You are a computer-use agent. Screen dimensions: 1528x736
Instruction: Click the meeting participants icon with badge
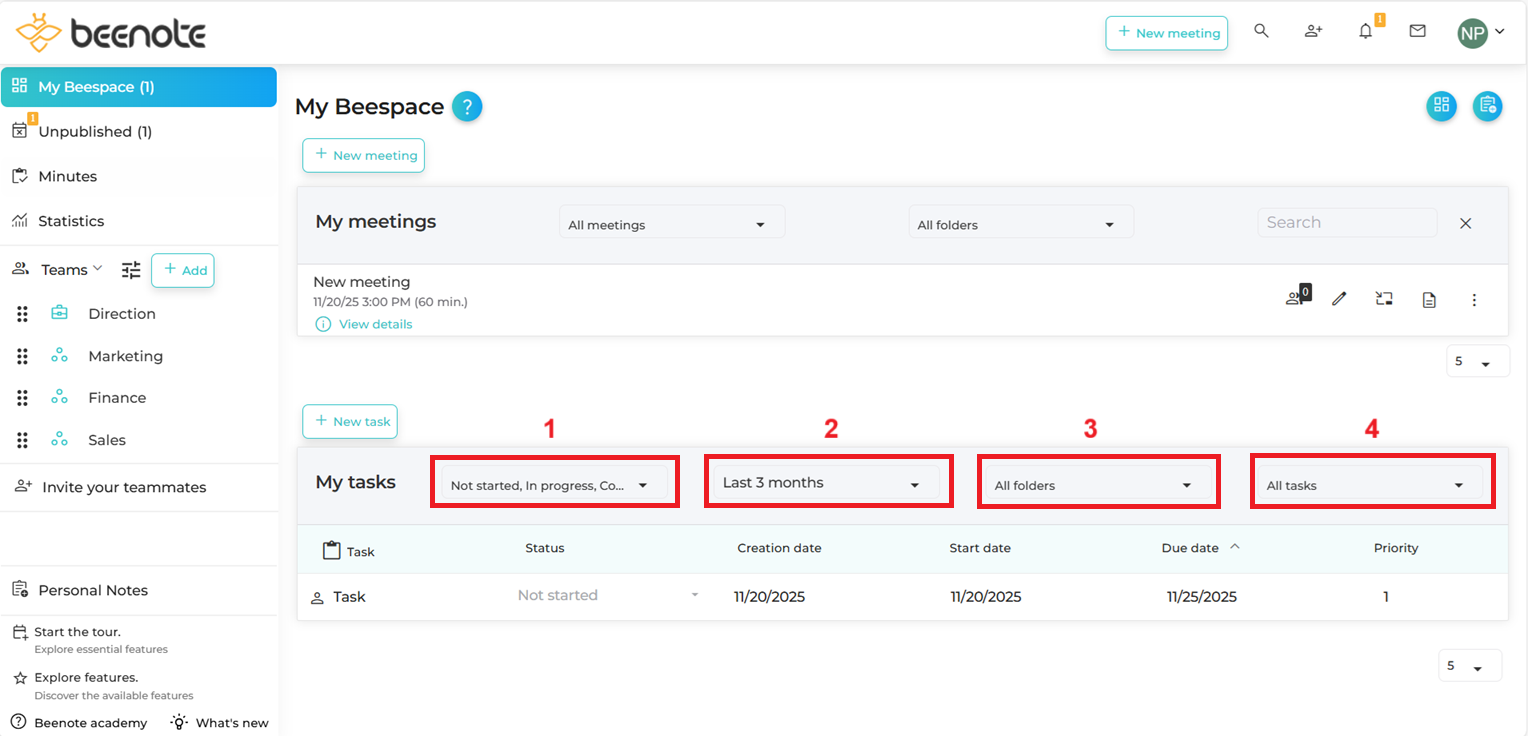click(1295, 298)
